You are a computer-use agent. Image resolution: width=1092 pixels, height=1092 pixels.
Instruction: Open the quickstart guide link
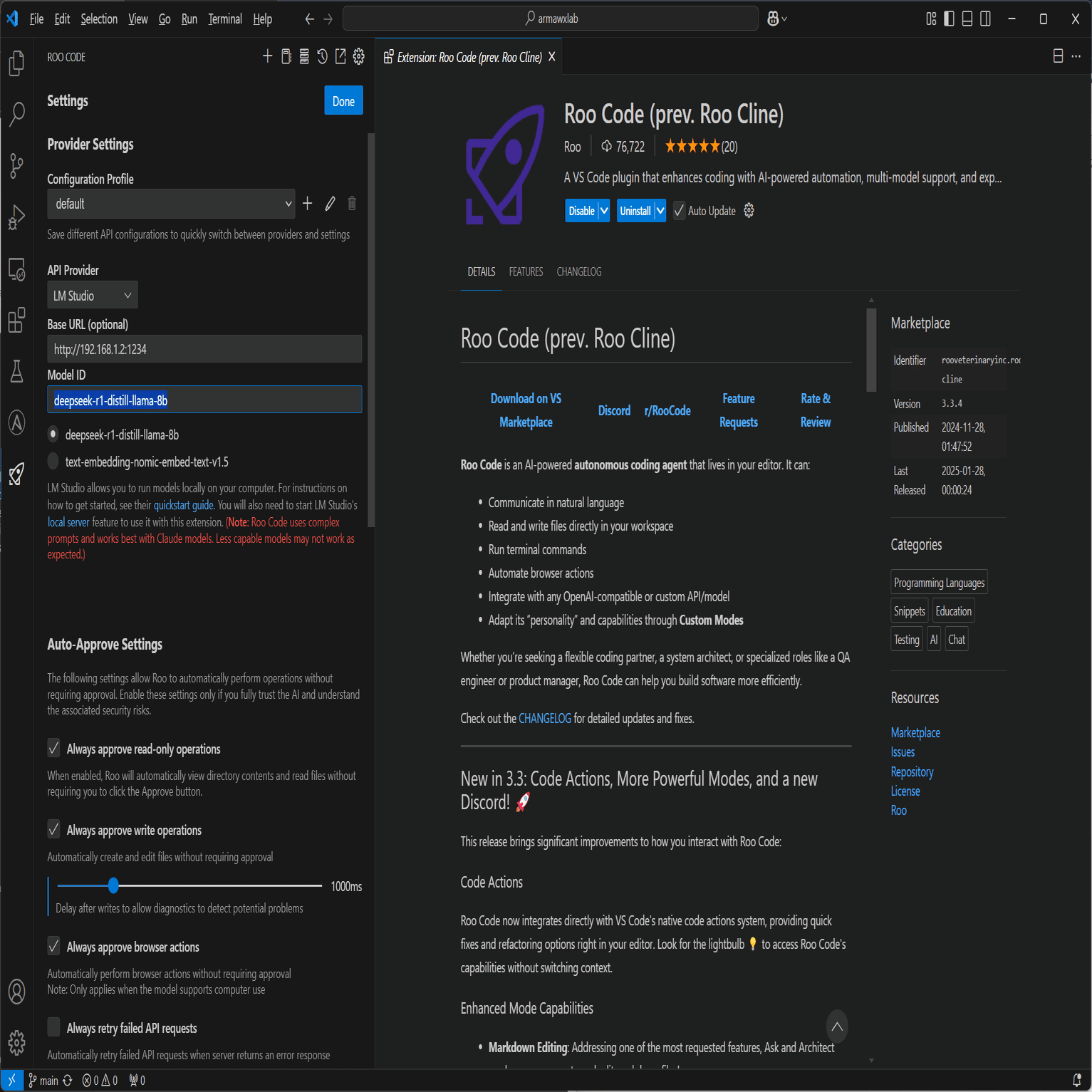(x=184, y=505)
